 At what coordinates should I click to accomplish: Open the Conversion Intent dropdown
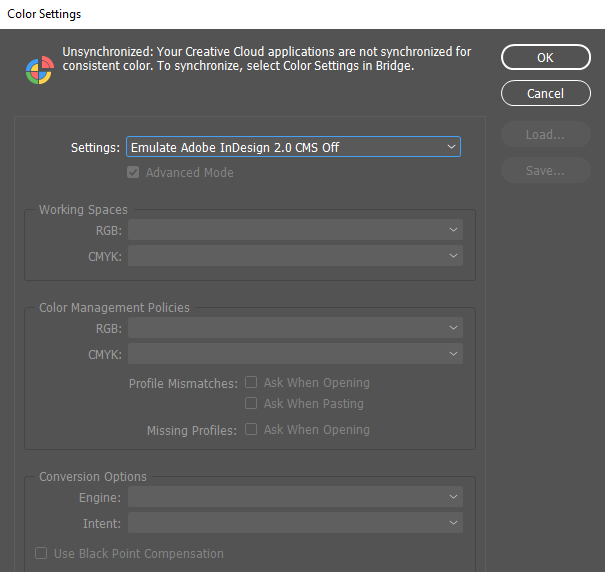tap(295, 523)
